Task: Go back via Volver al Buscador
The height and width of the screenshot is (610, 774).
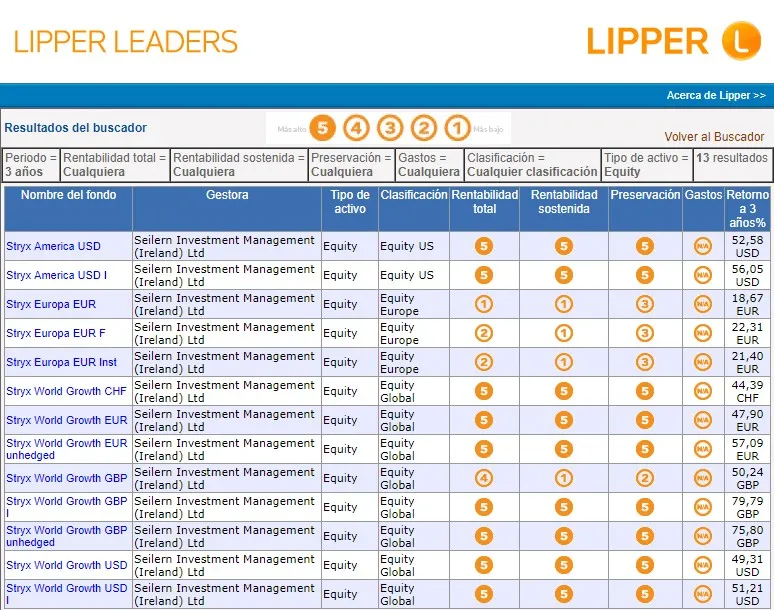Action: pos(714,137)
